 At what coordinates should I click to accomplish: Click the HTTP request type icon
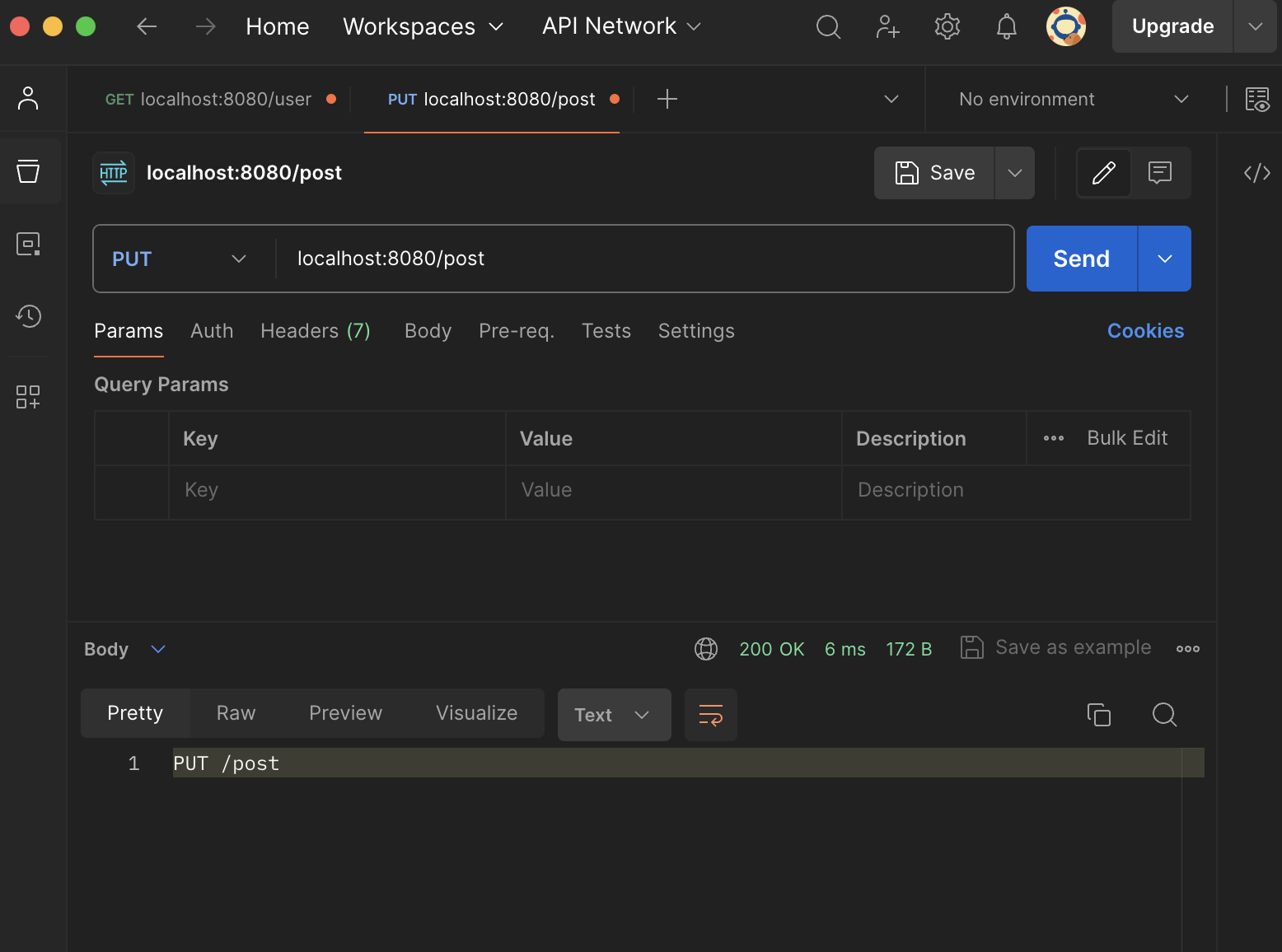[x=114, y=173]
